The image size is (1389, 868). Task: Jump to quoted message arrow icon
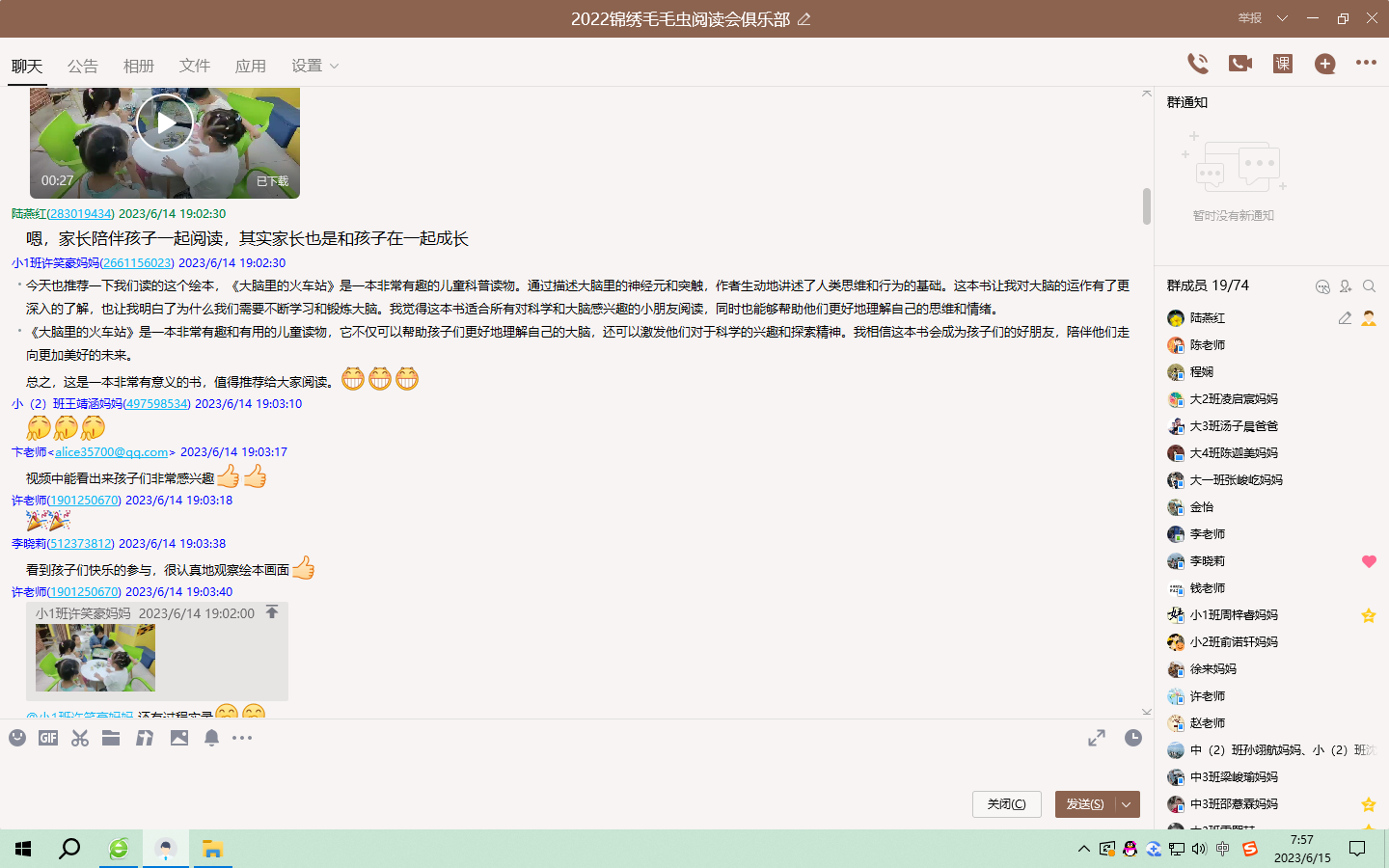(272, 612)
